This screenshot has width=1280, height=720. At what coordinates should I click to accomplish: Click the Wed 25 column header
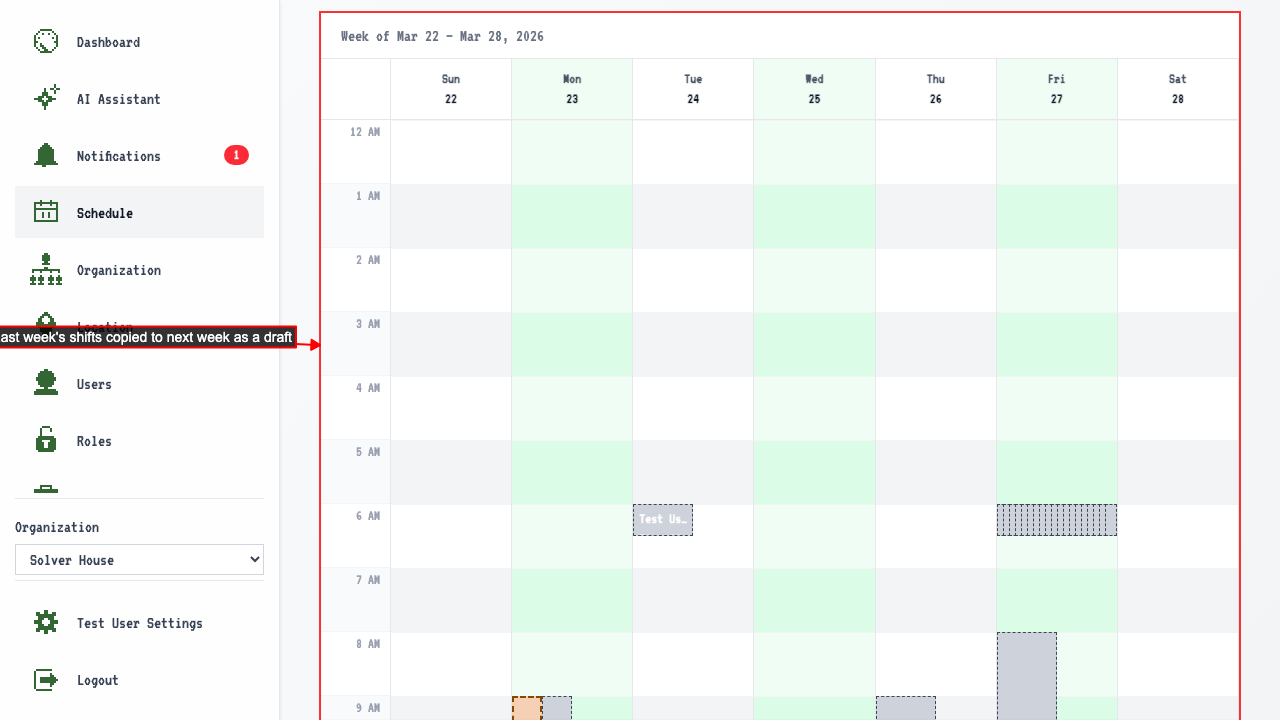tap(814, 89)
